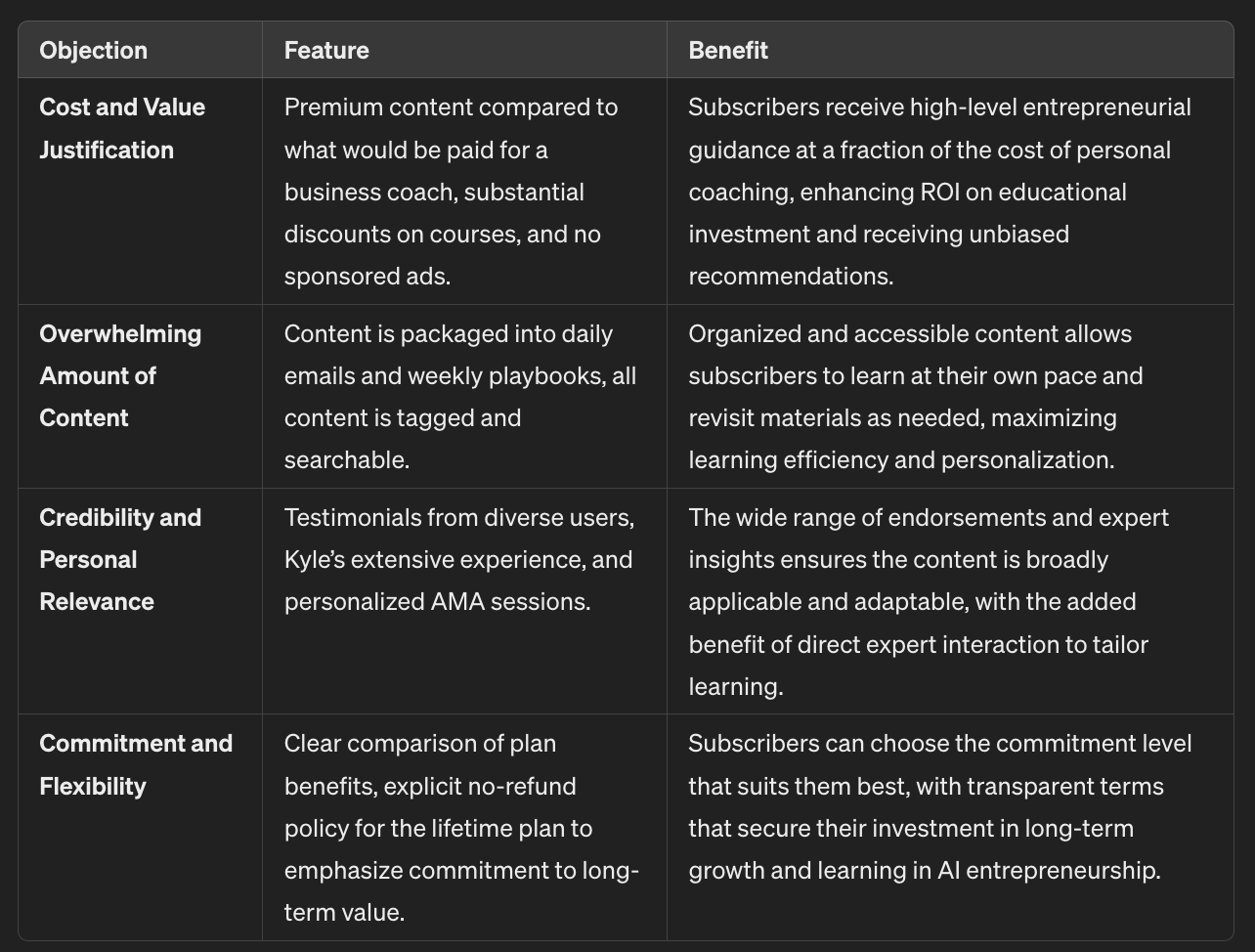
Task: Click the benefit about wide range of endorsements
Action: [928, 601]
